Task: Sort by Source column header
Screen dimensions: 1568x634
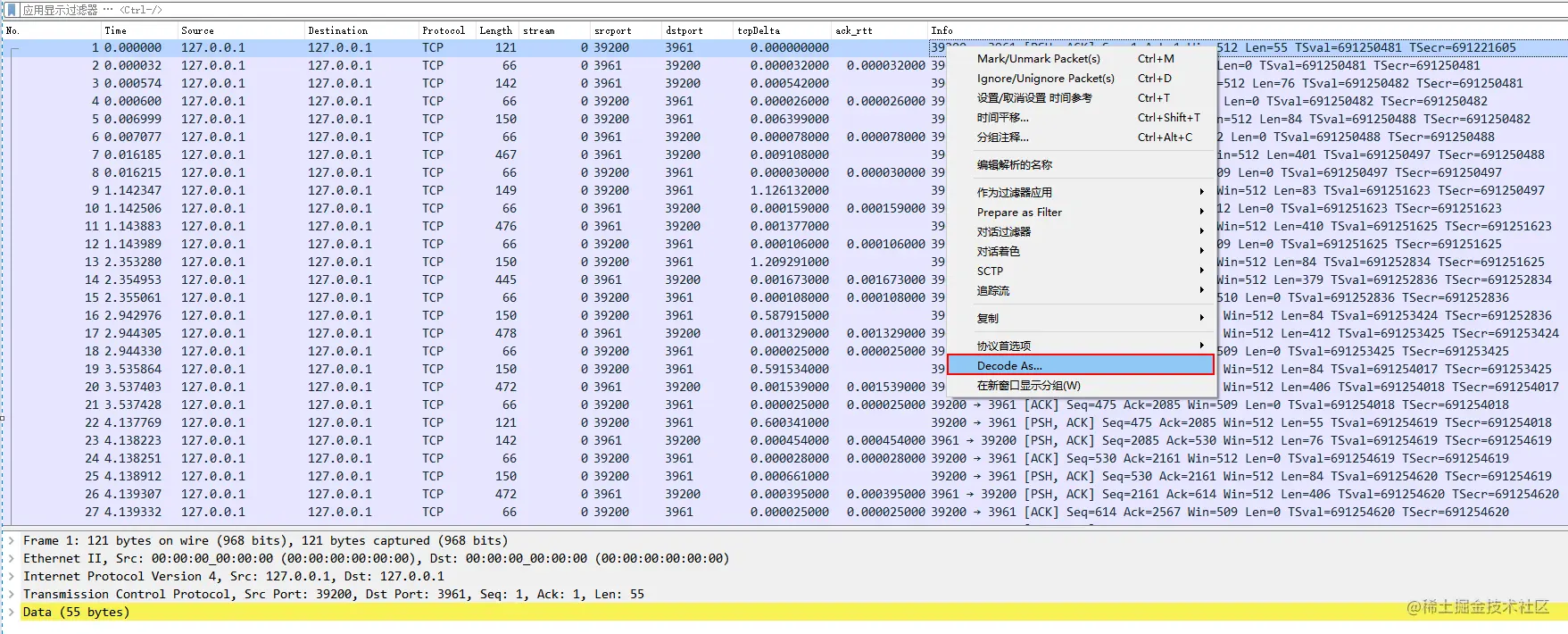Action: coord(241,30)
